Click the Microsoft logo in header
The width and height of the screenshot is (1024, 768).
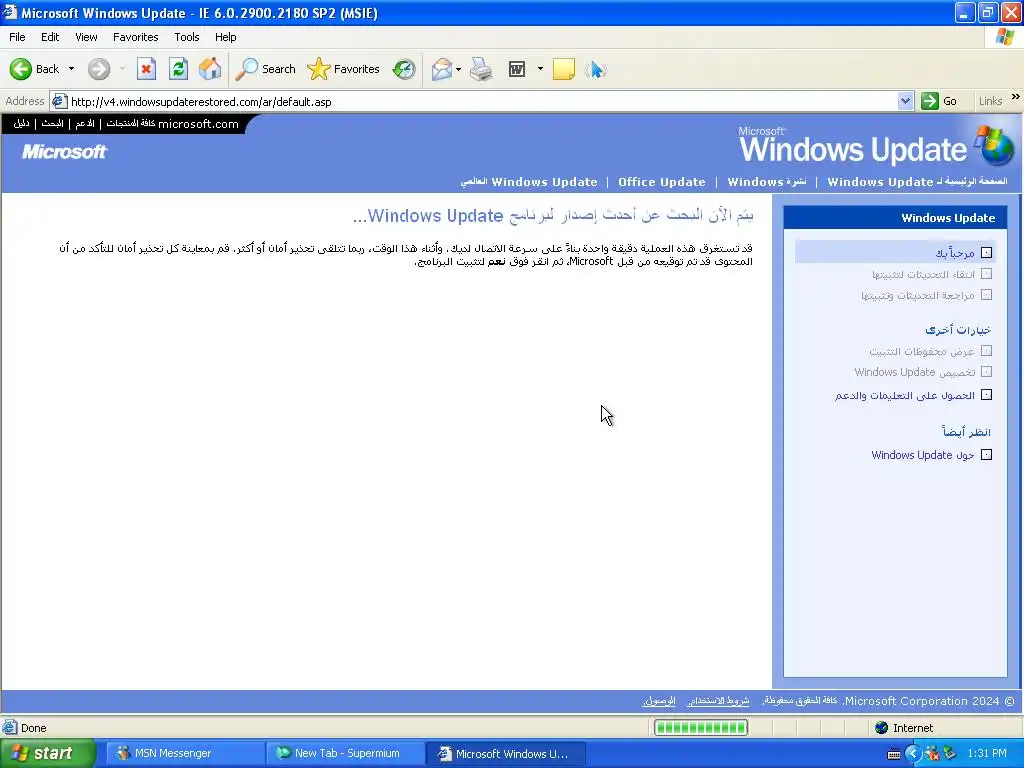pyautogui.click(x=64, y=152)
